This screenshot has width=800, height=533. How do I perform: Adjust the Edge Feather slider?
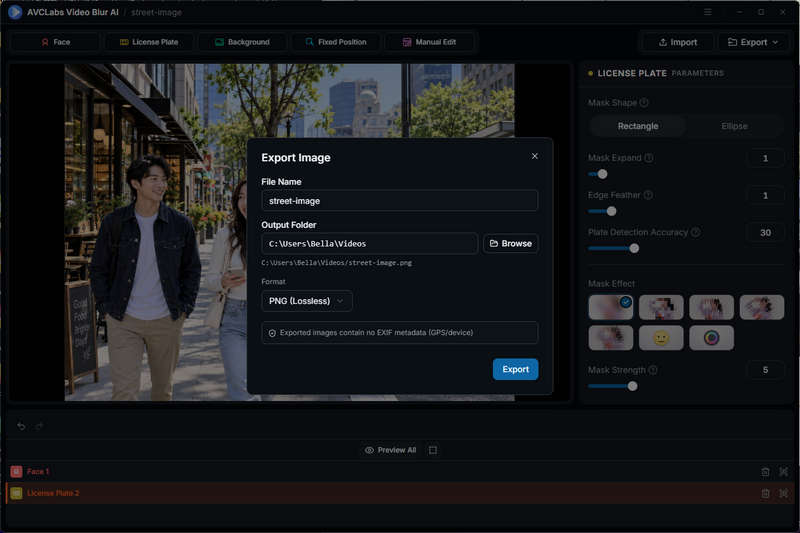[611, 211]
